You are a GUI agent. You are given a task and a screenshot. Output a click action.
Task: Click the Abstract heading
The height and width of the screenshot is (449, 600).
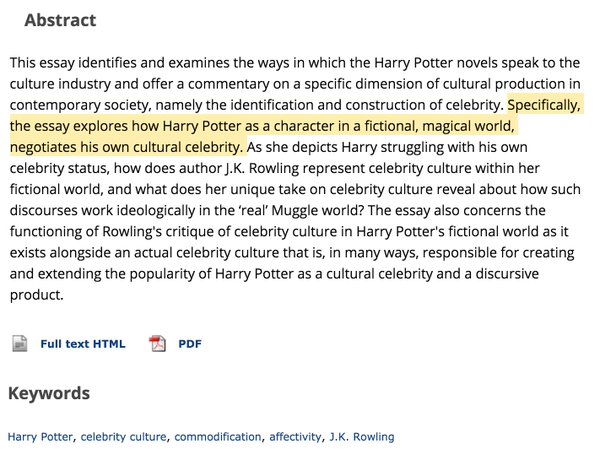[60, 20]
